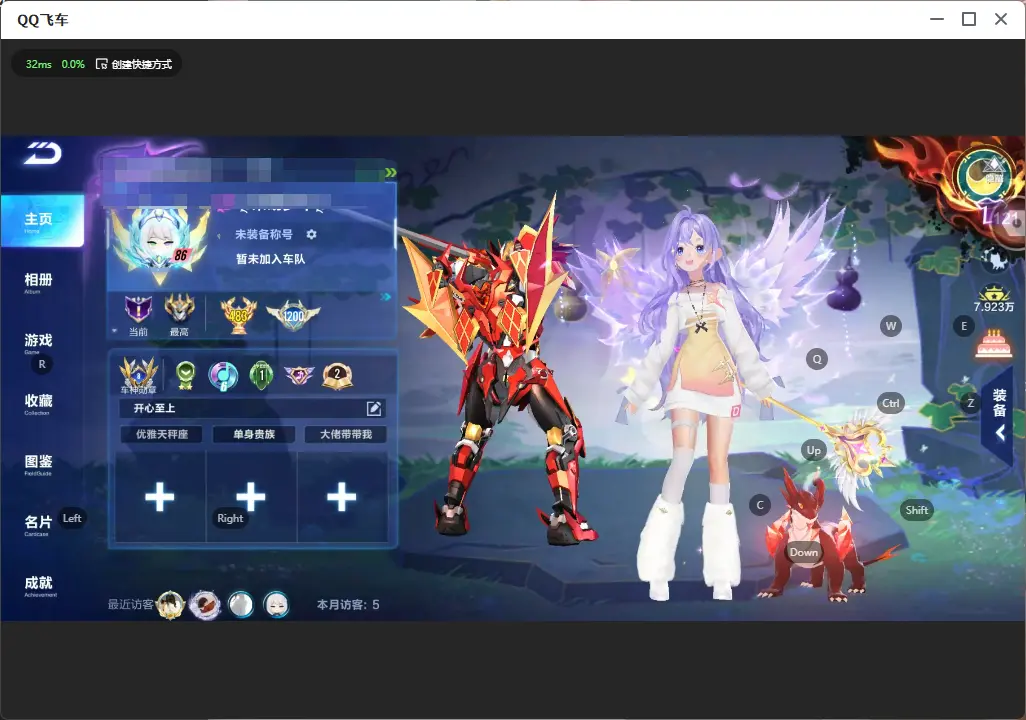Image resolution: width=1026 pixels, height=720 pixels.
Task: Add a photo in the middle plus slot
Action: coord(251,497)
